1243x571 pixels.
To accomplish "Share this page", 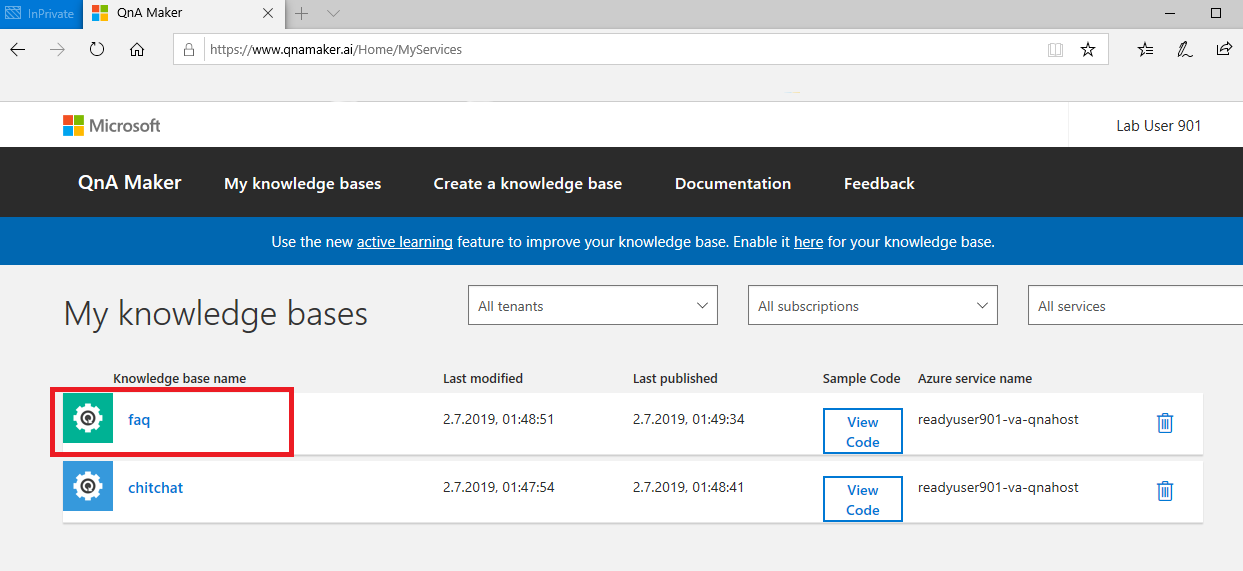I will point(1224,49).
